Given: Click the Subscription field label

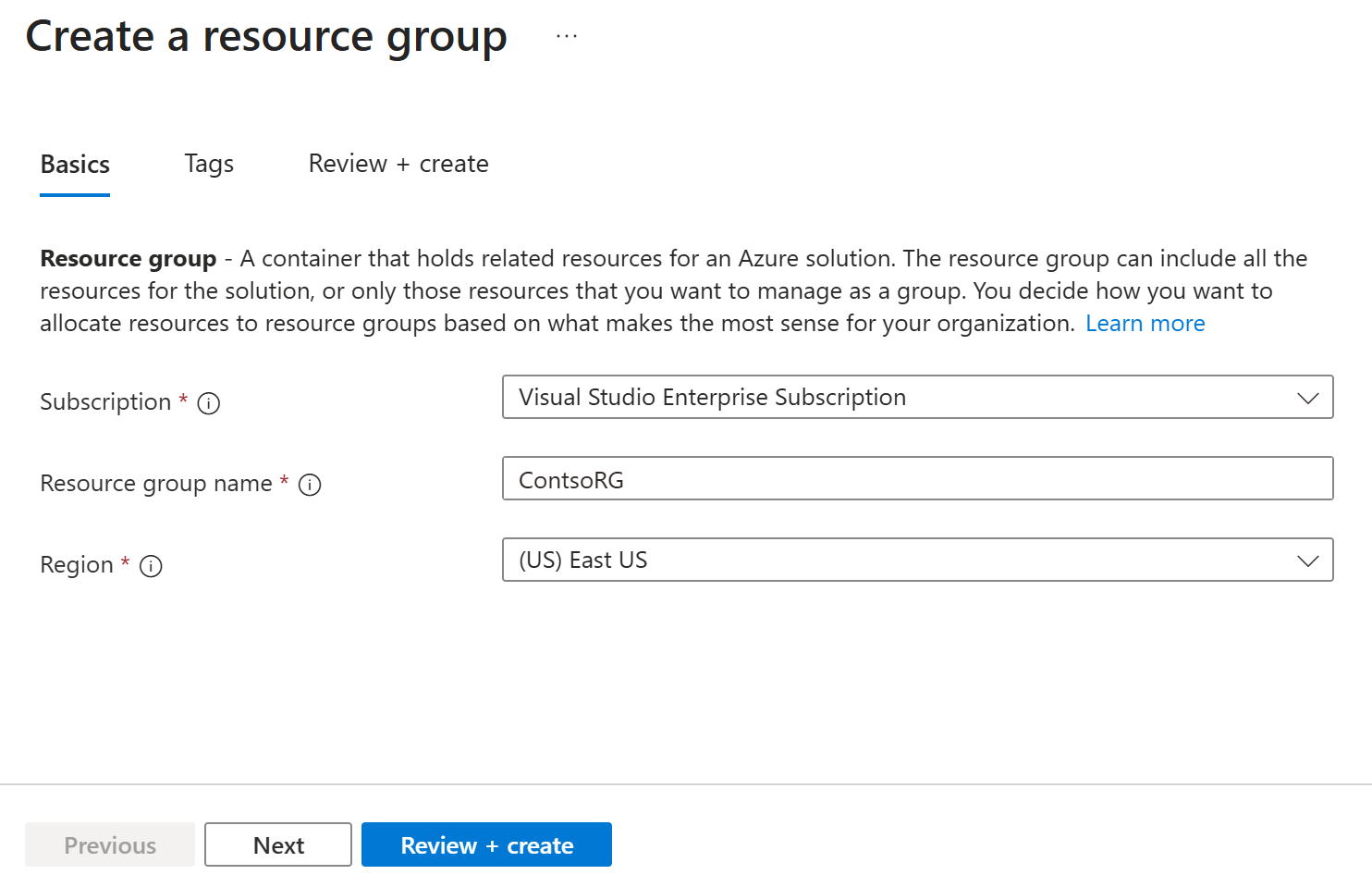Looking at the screenshot, I should 105,402.
